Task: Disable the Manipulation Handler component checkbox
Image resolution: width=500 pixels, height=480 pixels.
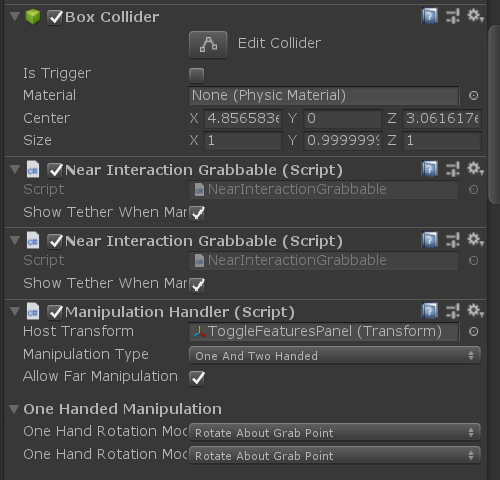Action: click(55, 312)
